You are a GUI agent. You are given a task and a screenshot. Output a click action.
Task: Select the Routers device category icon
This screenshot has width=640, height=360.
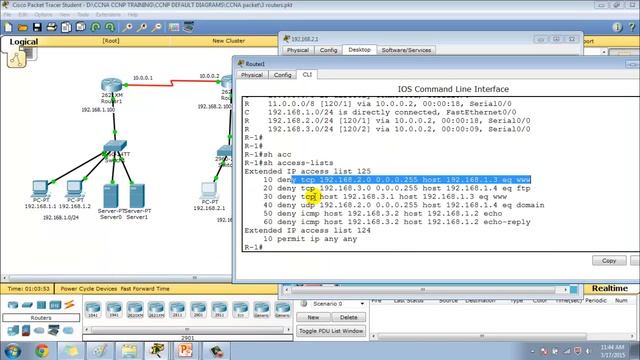13,305
